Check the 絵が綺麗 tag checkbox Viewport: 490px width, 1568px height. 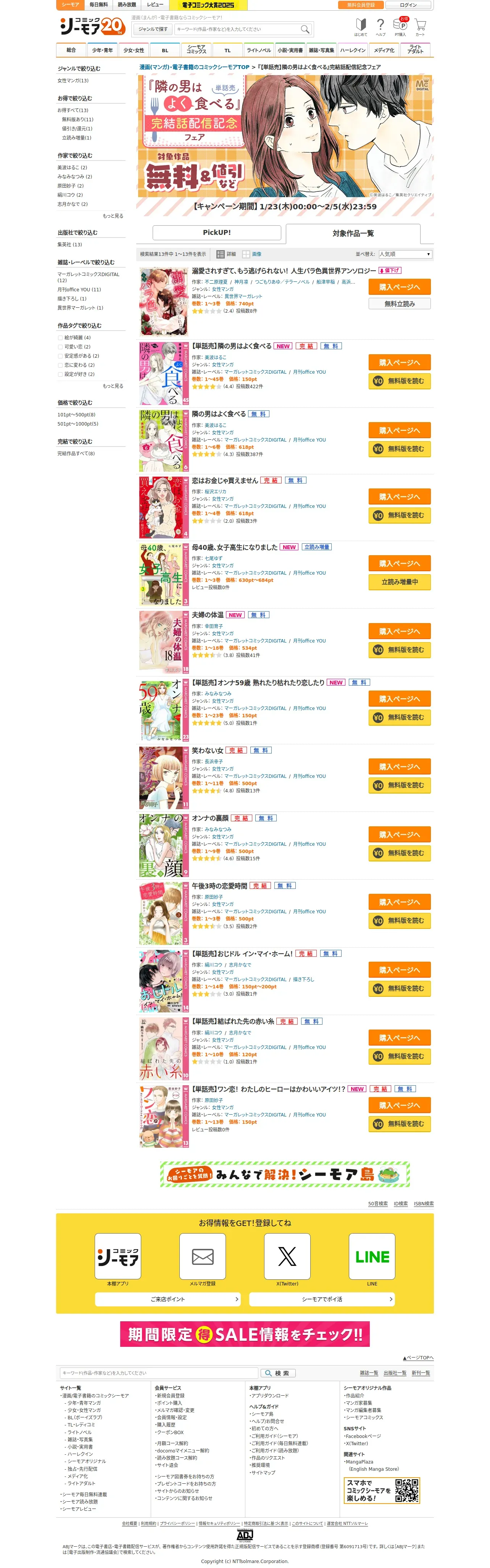(x=60, y=337)
